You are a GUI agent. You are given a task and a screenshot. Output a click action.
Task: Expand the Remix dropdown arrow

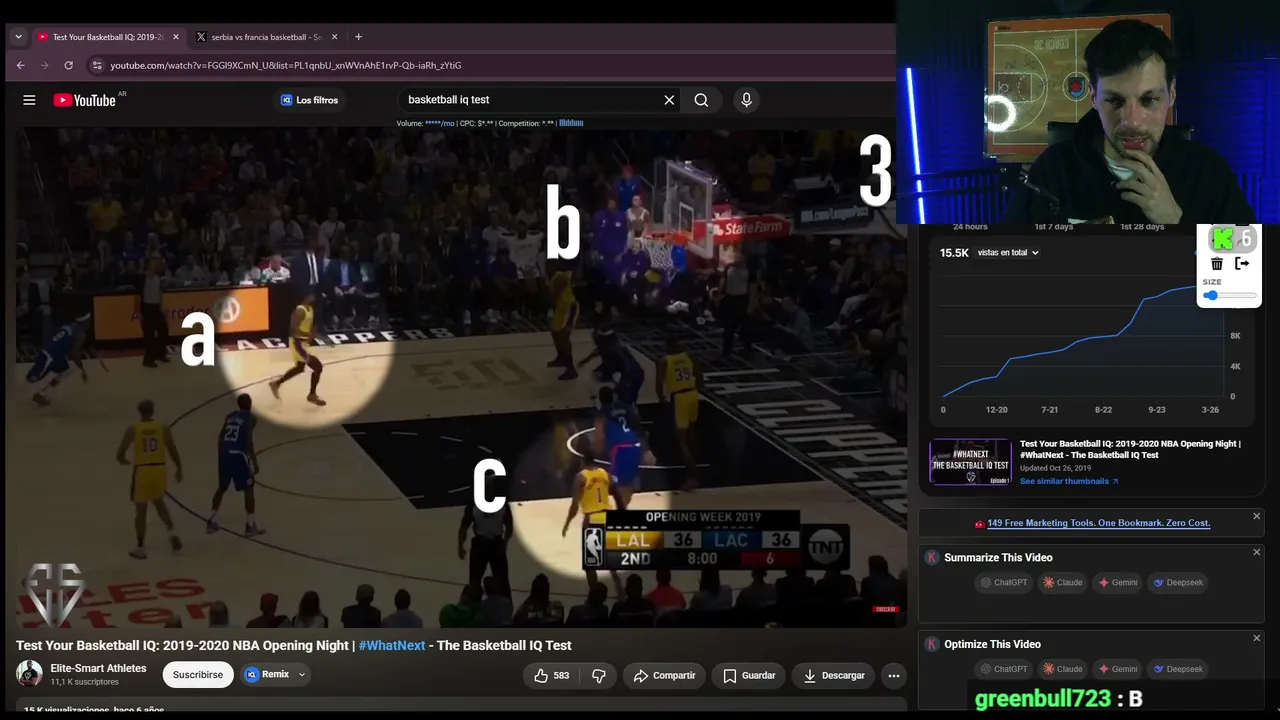301,675
